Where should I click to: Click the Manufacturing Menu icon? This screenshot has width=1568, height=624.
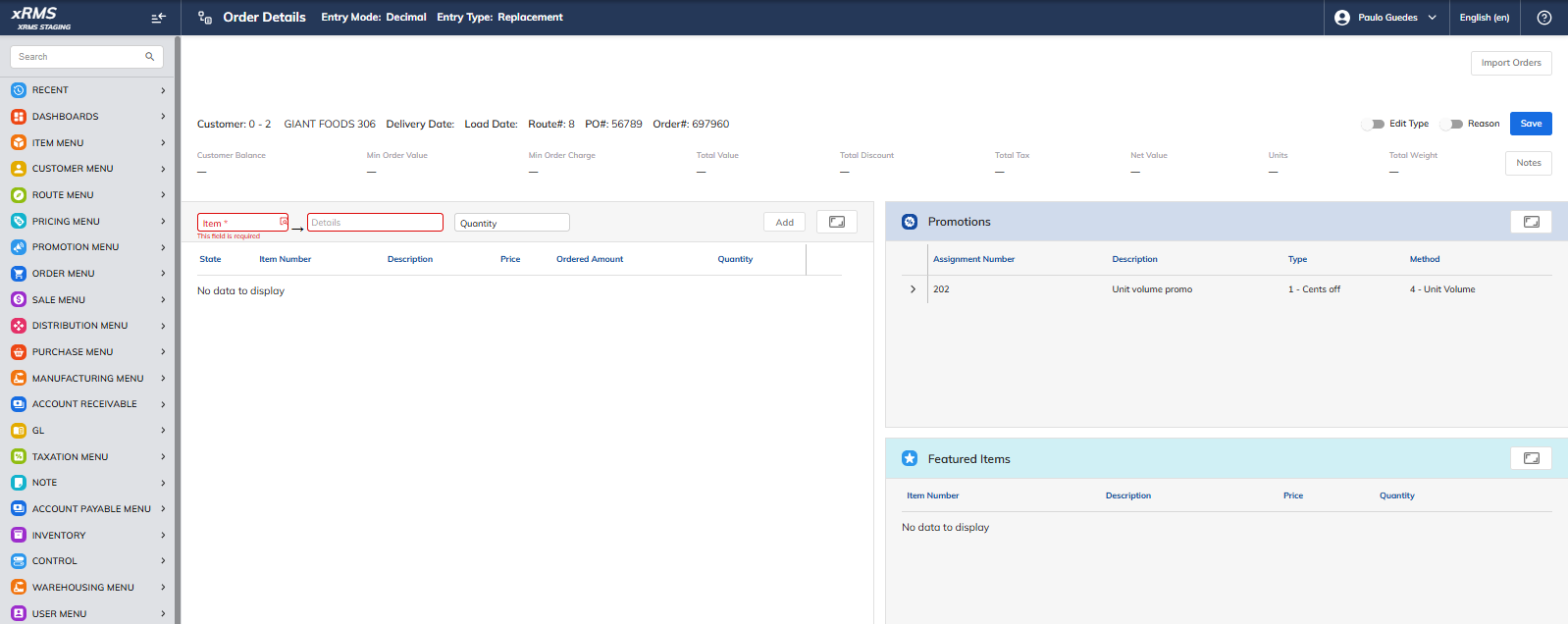pyautogui.click(x=19, y=379)
